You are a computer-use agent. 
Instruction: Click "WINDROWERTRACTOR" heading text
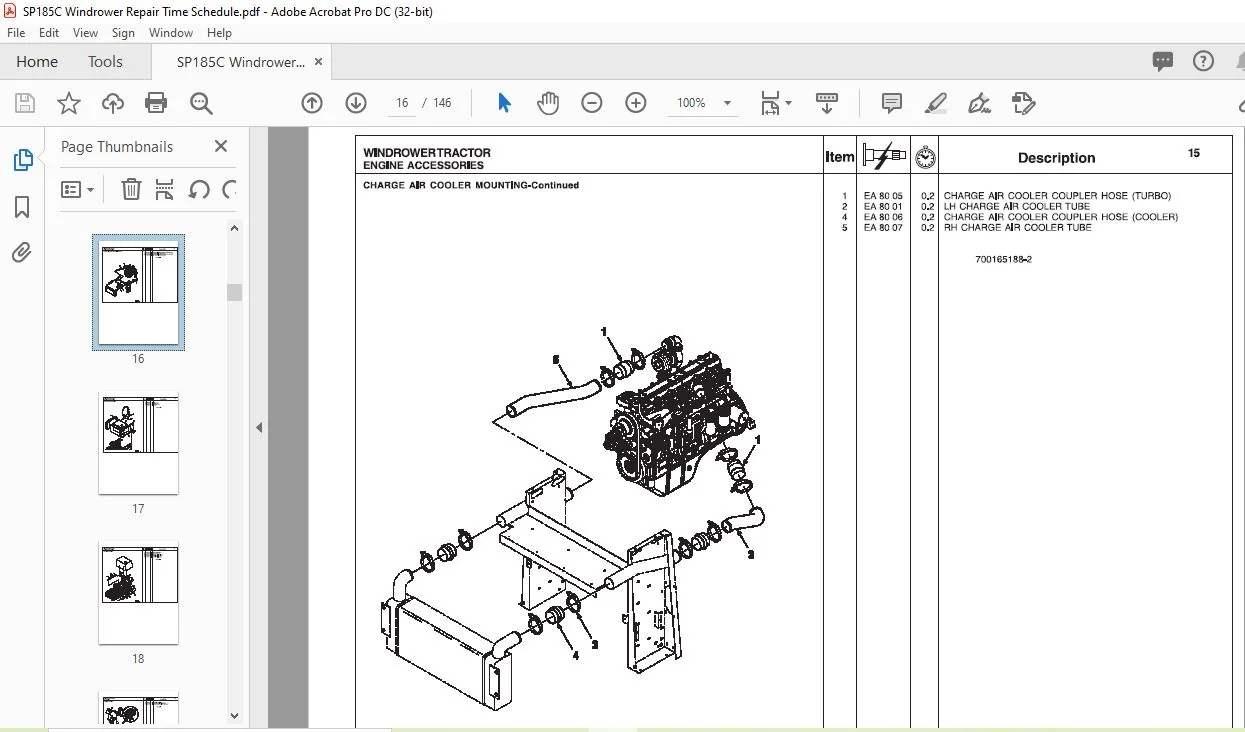427,153
